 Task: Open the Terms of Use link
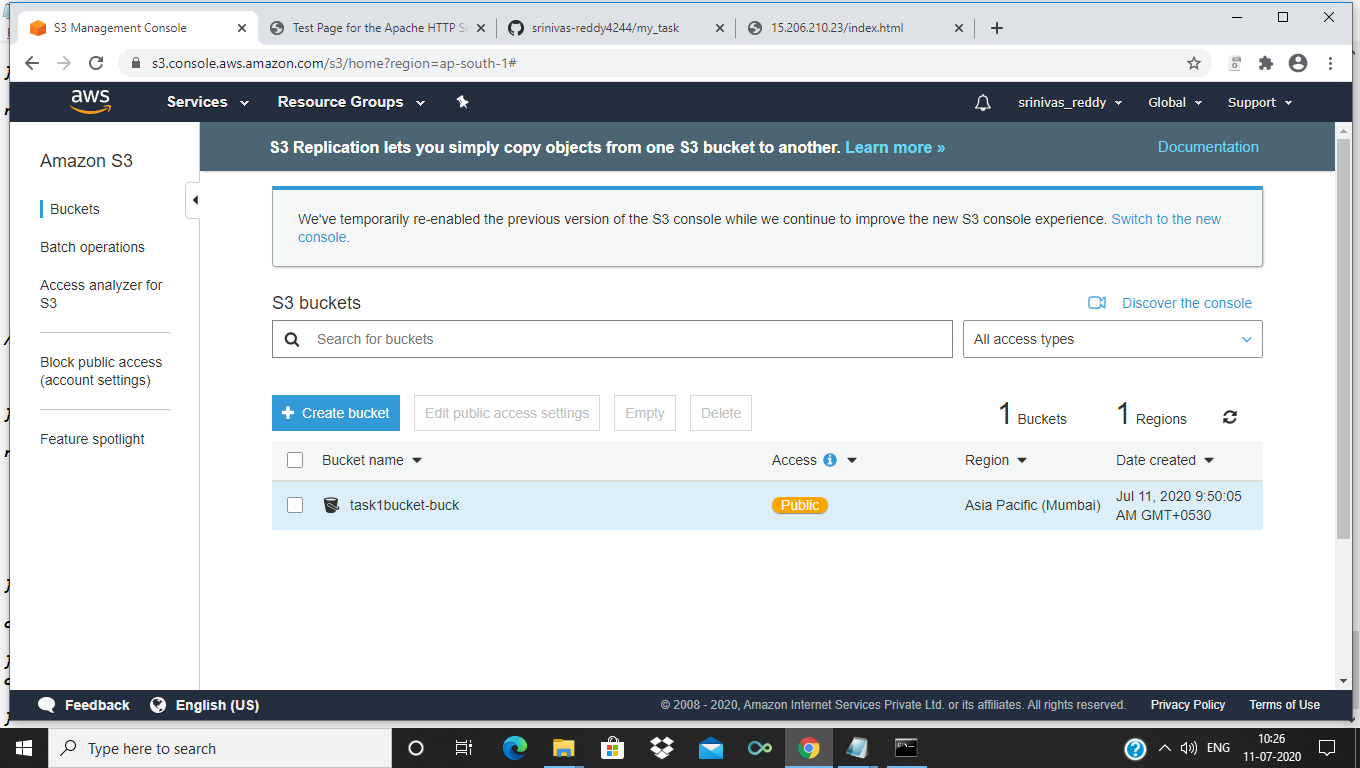[1284, 705]
